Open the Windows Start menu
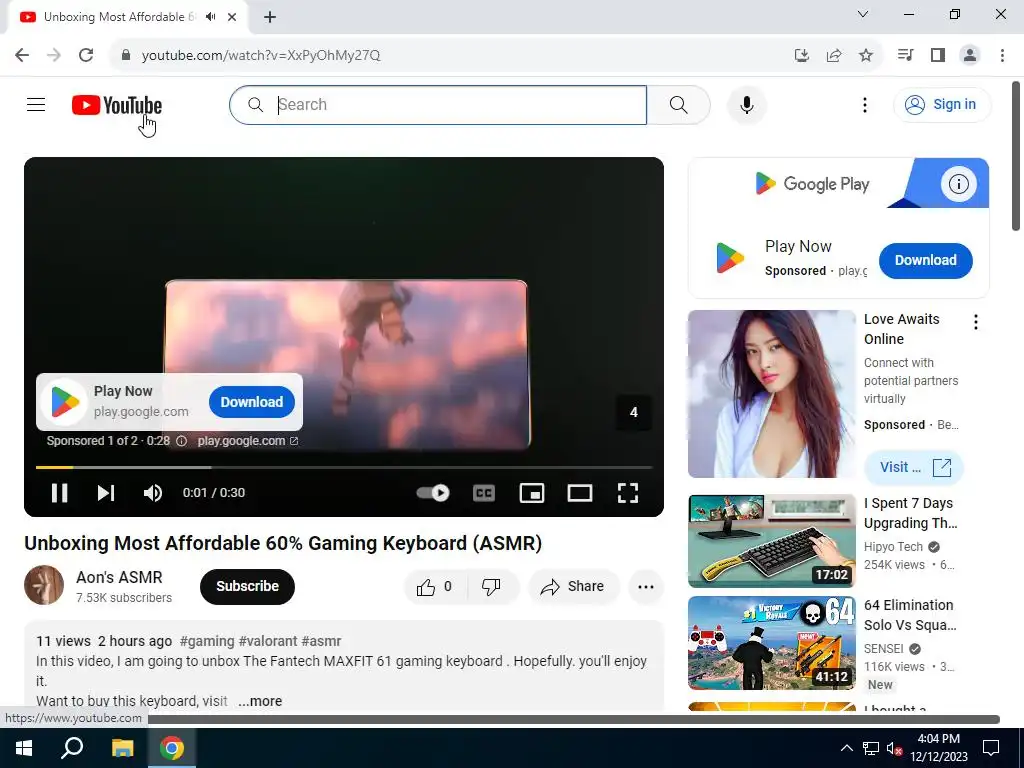The width and height of the screenshot is (1024, 768). [x=24, y=748]
